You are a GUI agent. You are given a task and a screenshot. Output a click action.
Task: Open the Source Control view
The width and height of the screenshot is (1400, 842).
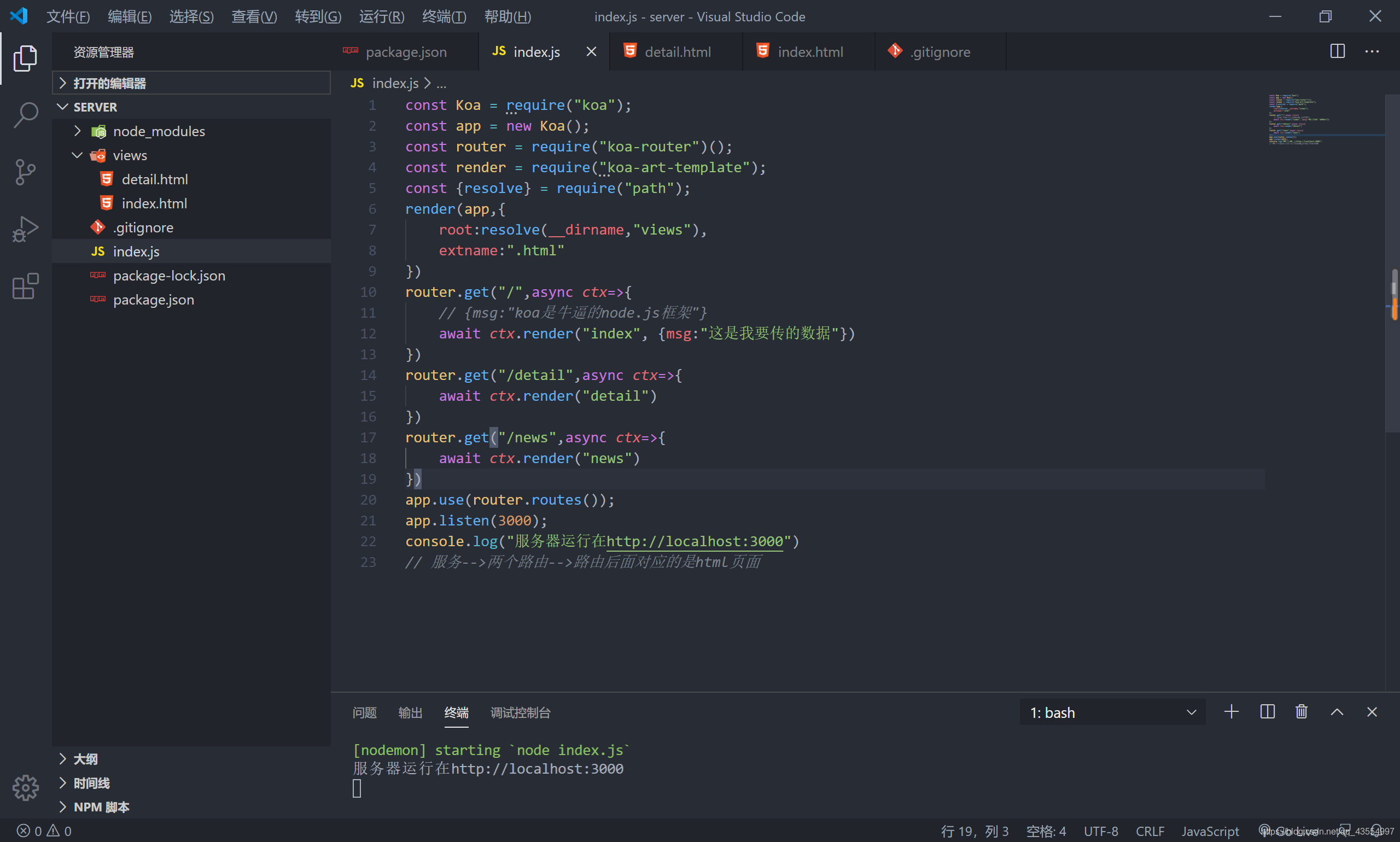(26, 172)
